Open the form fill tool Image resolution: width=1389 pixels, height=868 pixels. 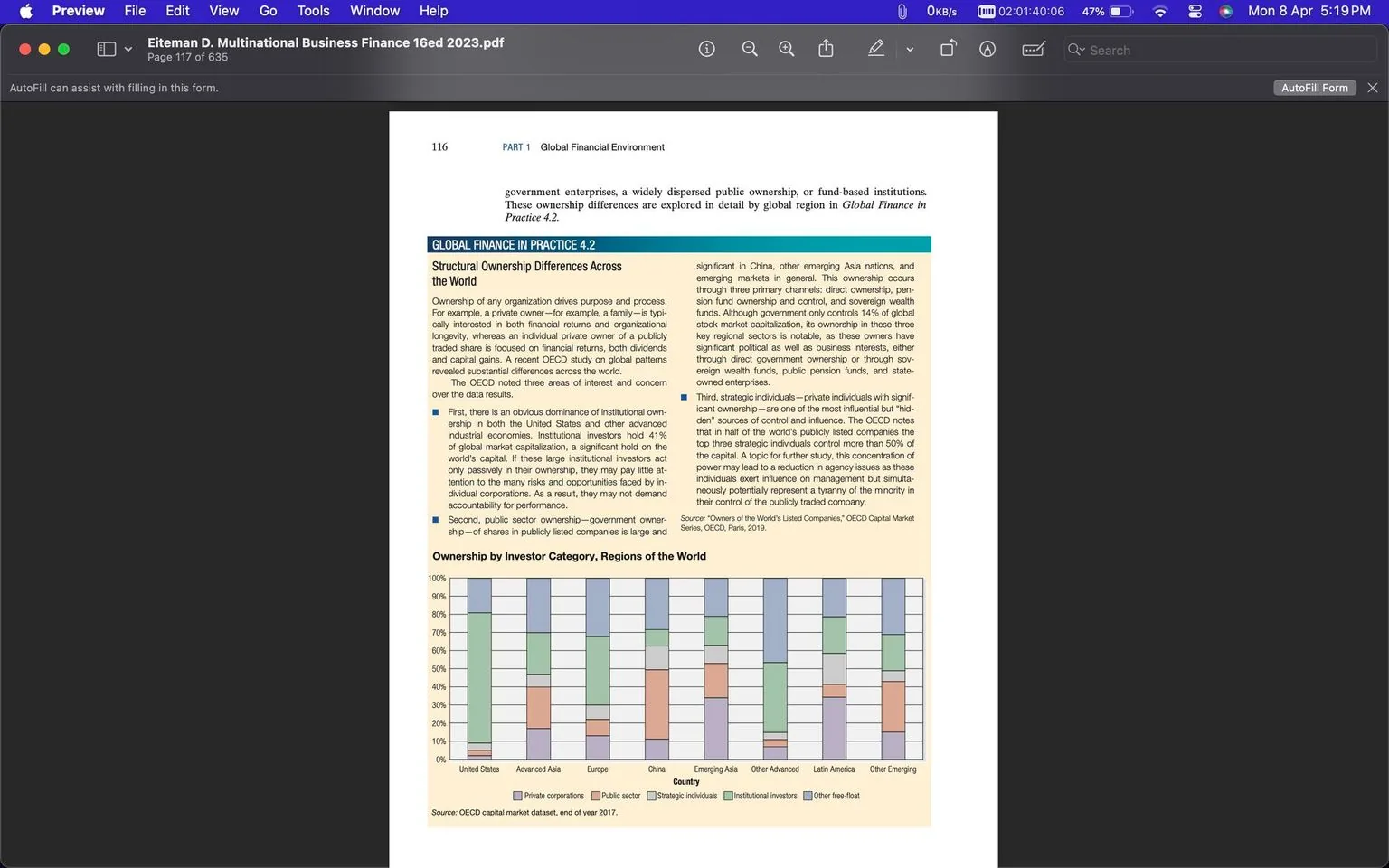point(1034,49)
